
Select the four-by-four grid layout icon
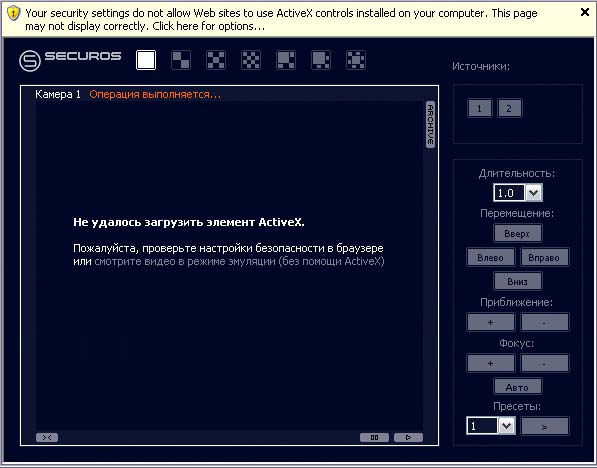click(x=251, y=60)
